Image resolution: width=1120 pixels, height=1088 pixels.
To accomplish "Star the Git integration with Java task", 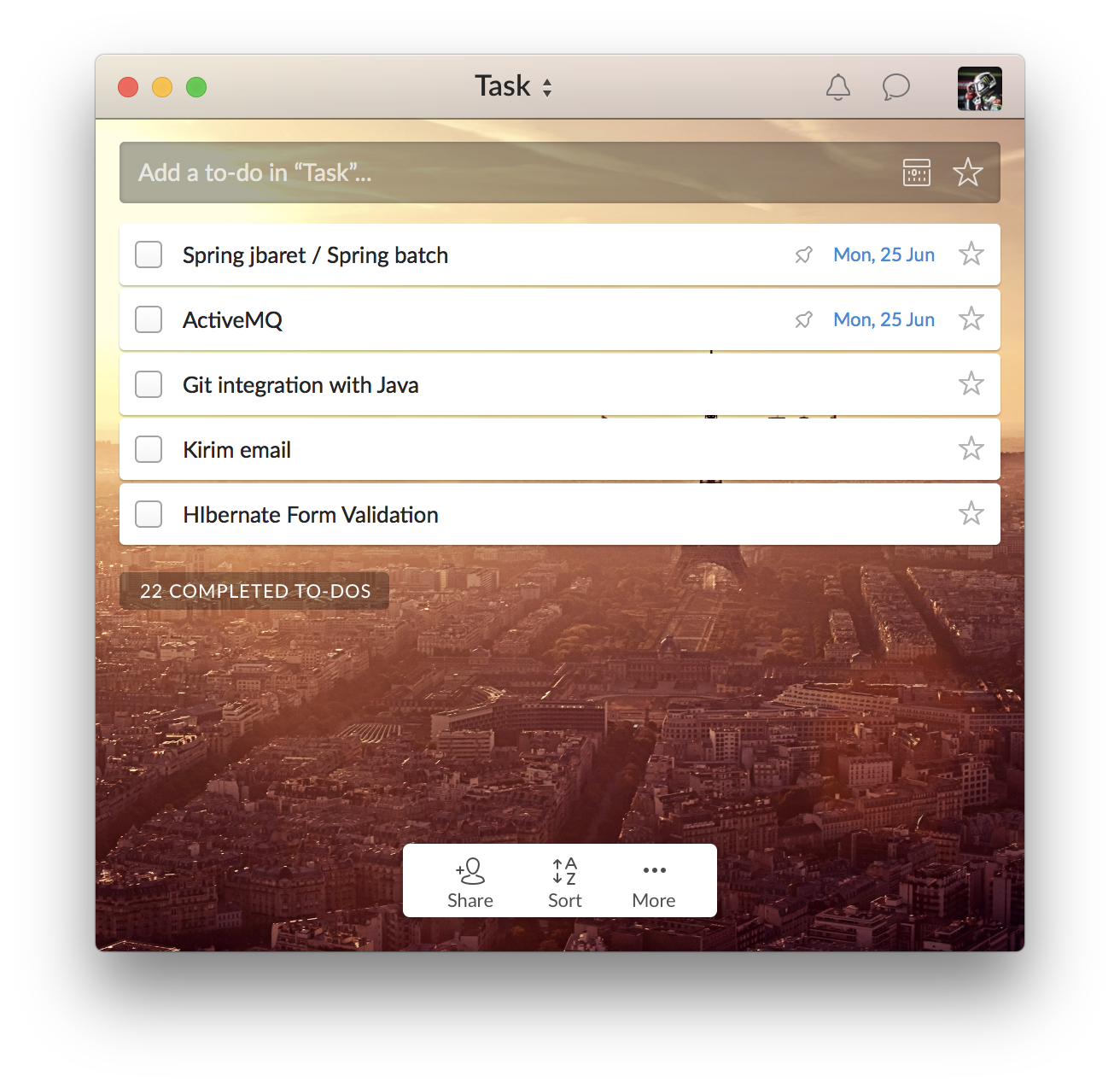I will pos(971,384).
